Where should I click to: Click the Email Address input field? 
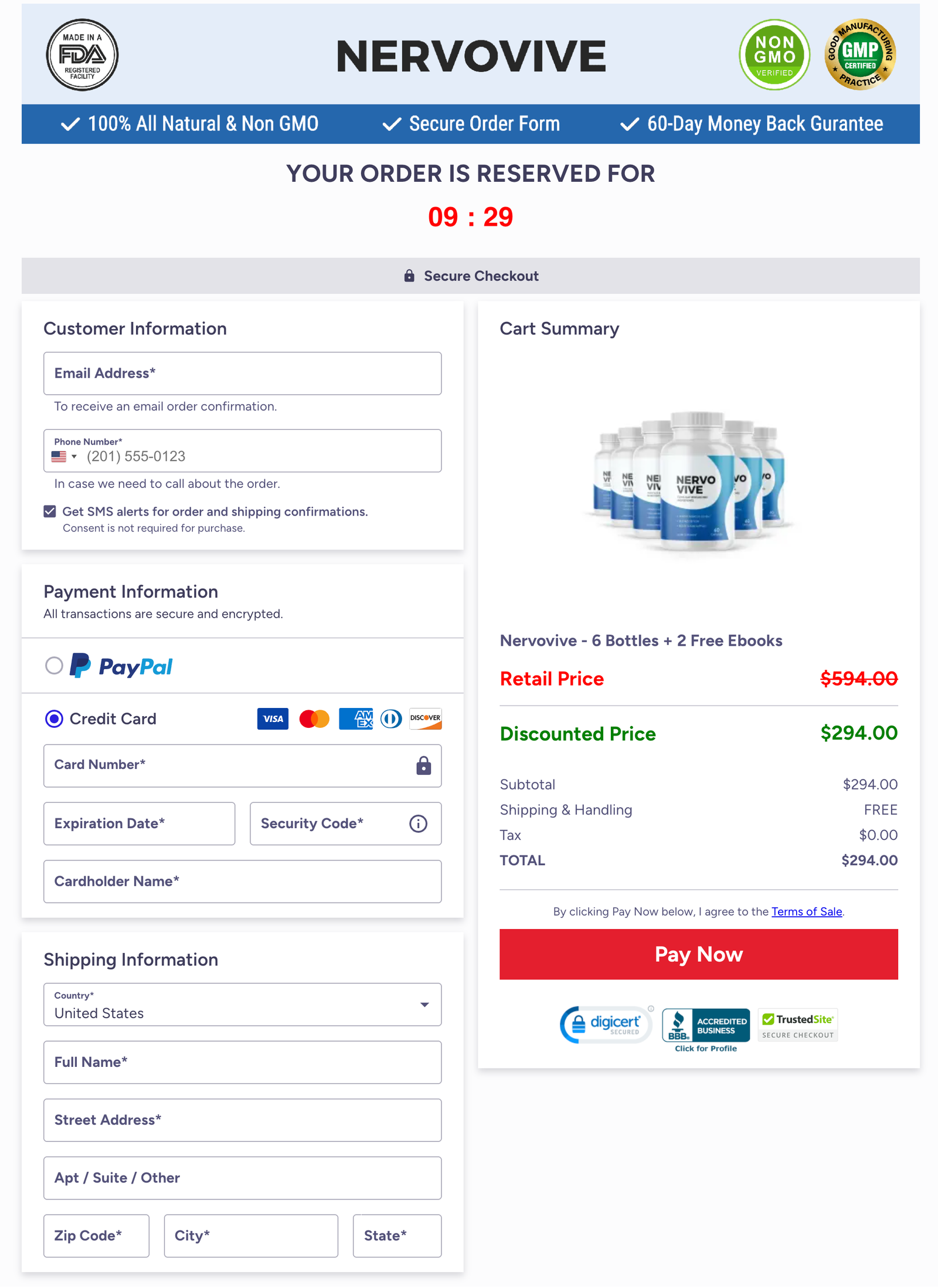[x=242, y=374]
